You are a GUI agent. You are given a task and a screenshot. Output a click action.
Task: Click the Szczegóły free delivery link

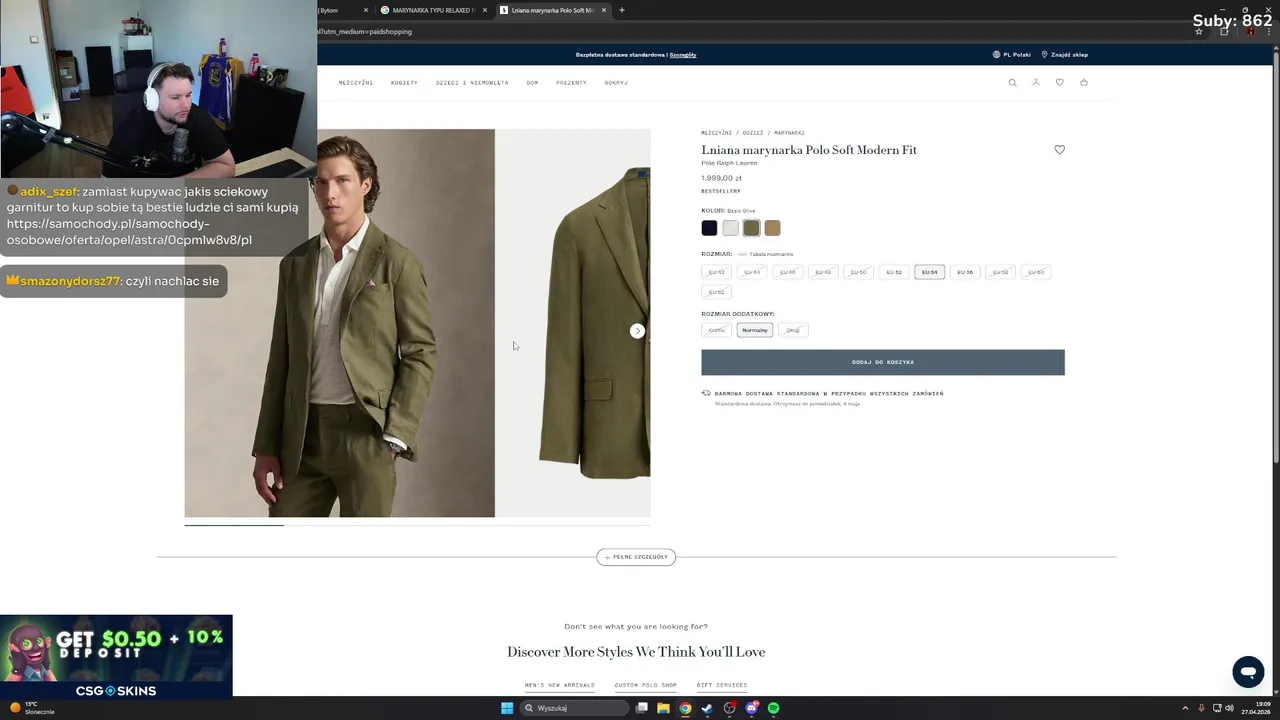683,55
